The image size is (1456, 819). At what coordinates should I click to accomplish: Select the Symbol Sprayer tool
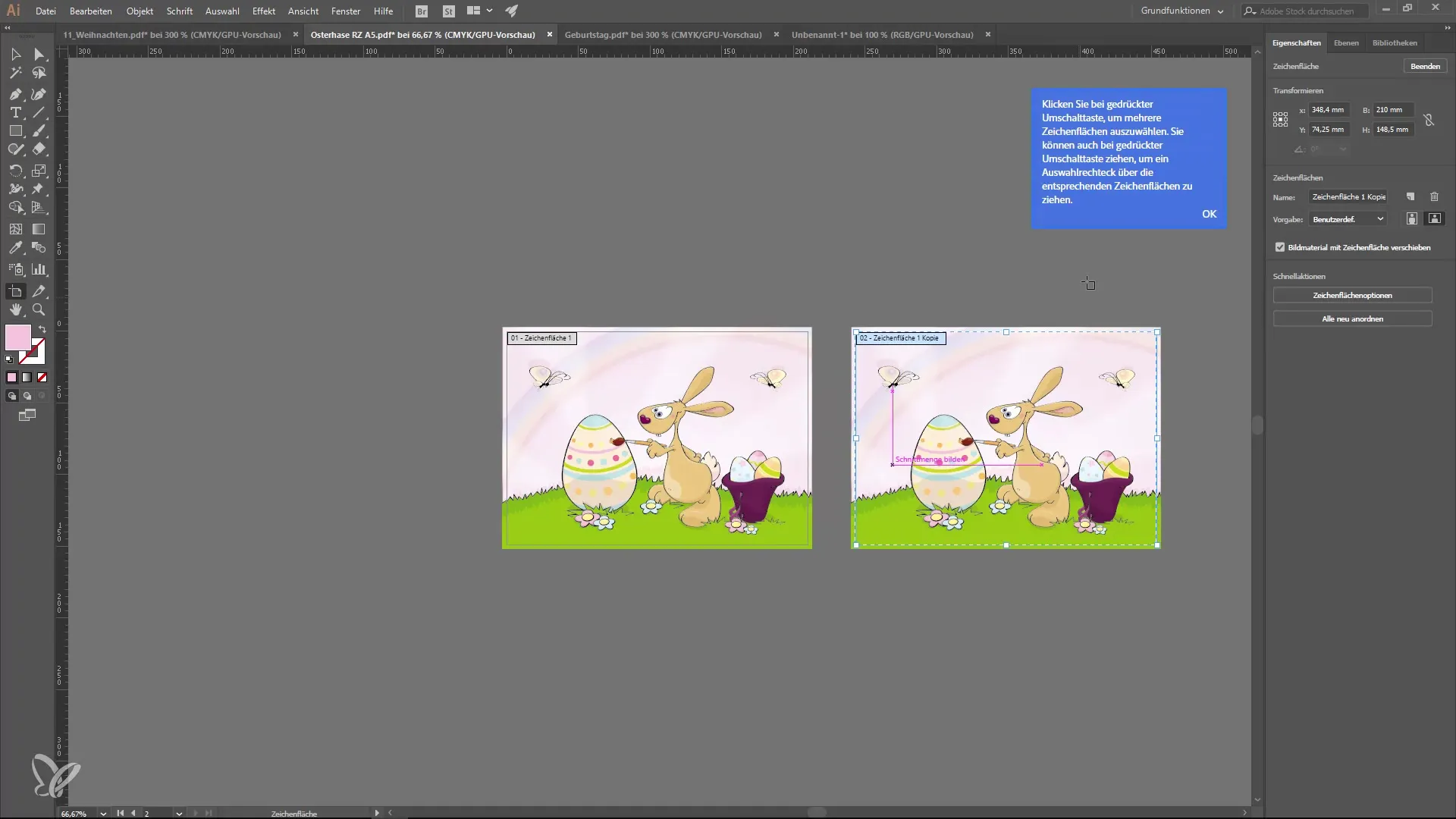click(x=15, y=269)
